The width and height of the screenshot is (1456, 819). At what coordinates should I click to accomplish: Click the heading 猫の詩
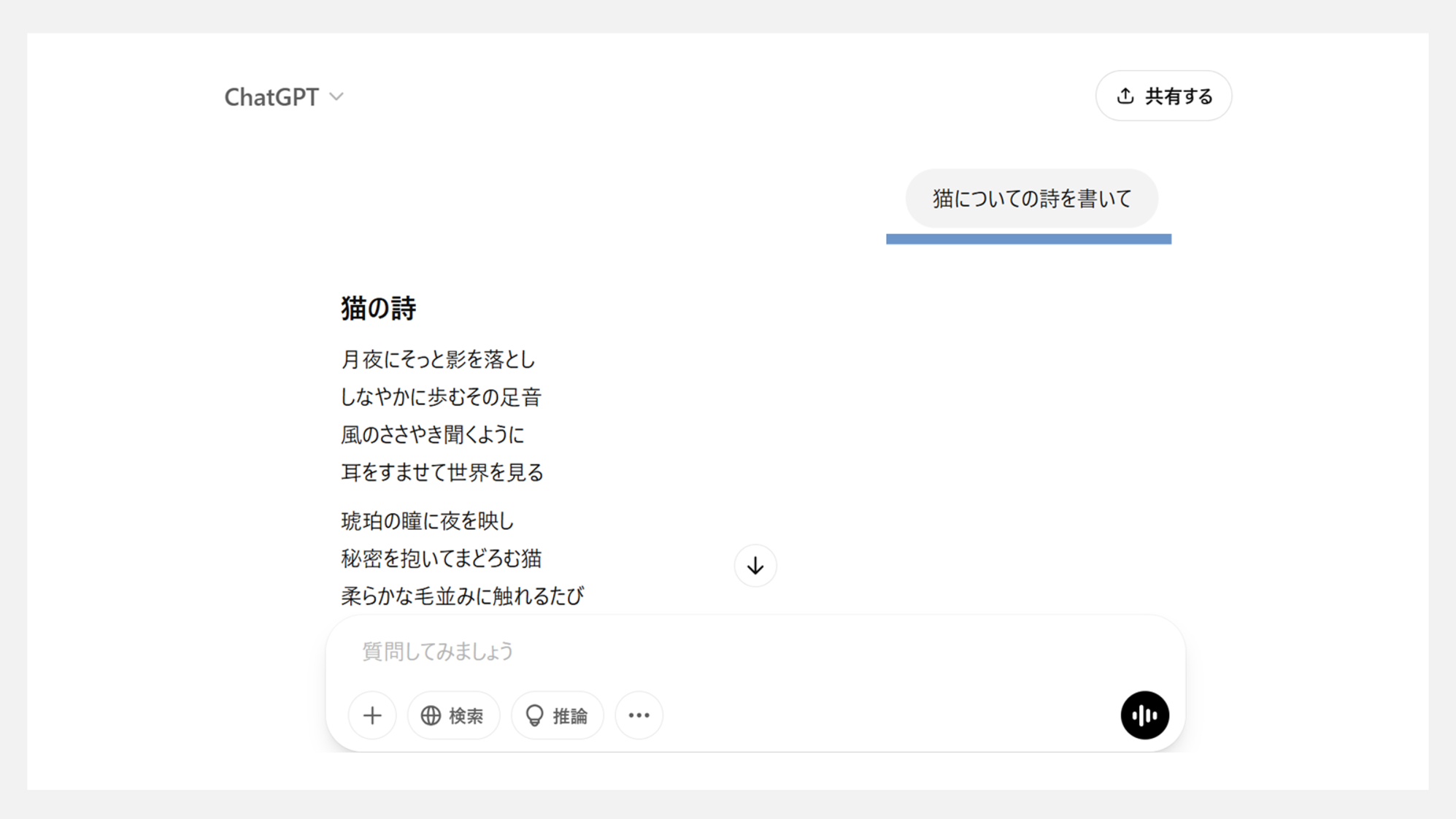[378, 308]
